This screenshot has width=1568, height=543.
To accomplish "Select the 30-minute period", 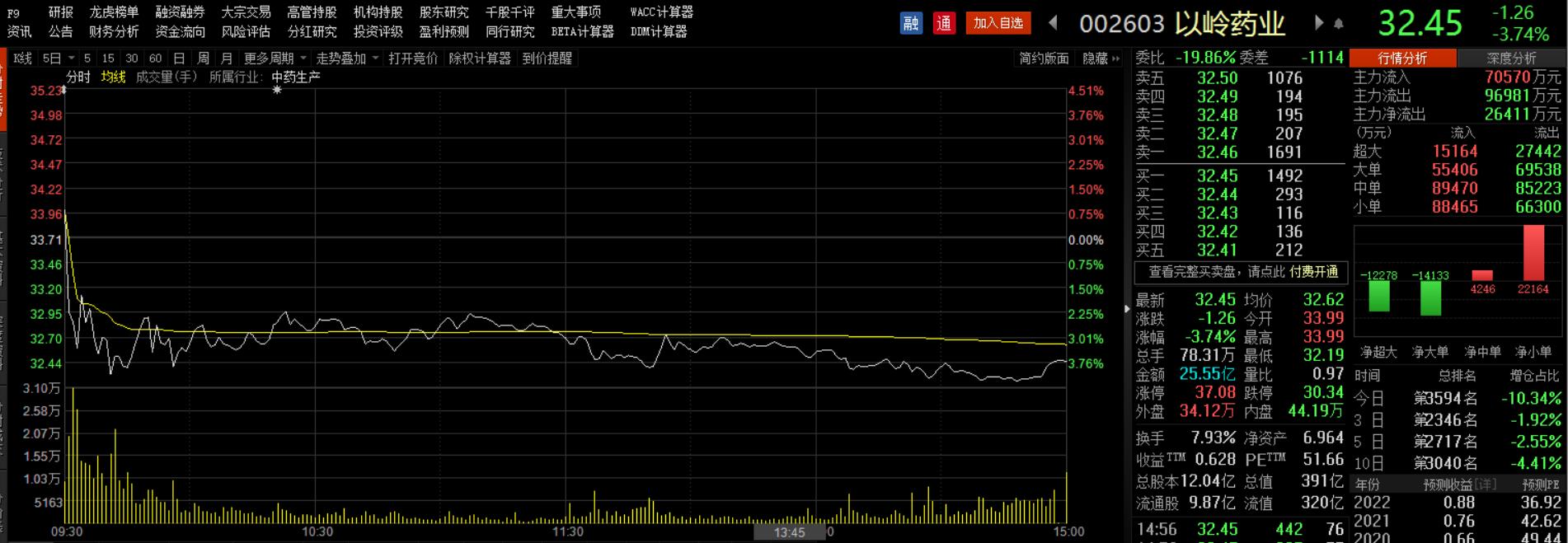I will 131,59.
